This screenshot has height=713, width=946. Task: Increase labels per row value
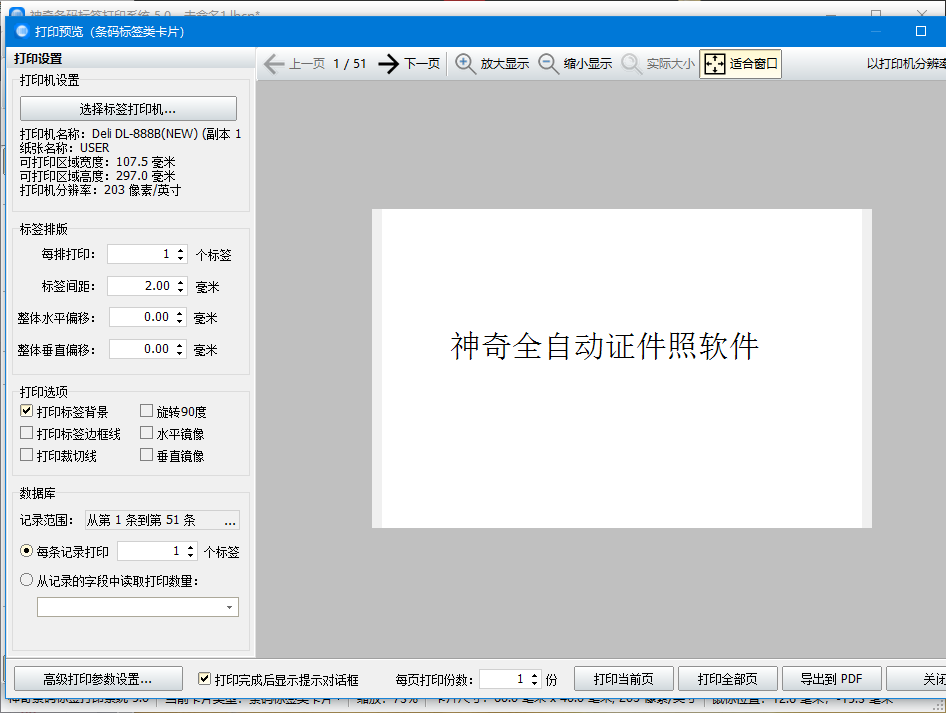click(180, 250)
